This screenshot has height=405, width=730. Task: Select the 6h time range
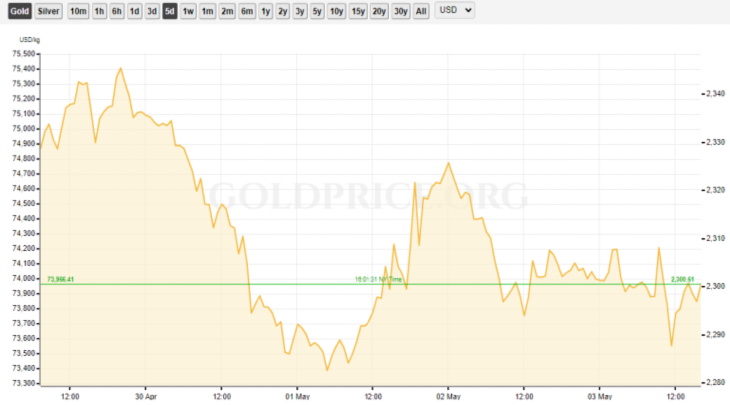click(117, 11)
